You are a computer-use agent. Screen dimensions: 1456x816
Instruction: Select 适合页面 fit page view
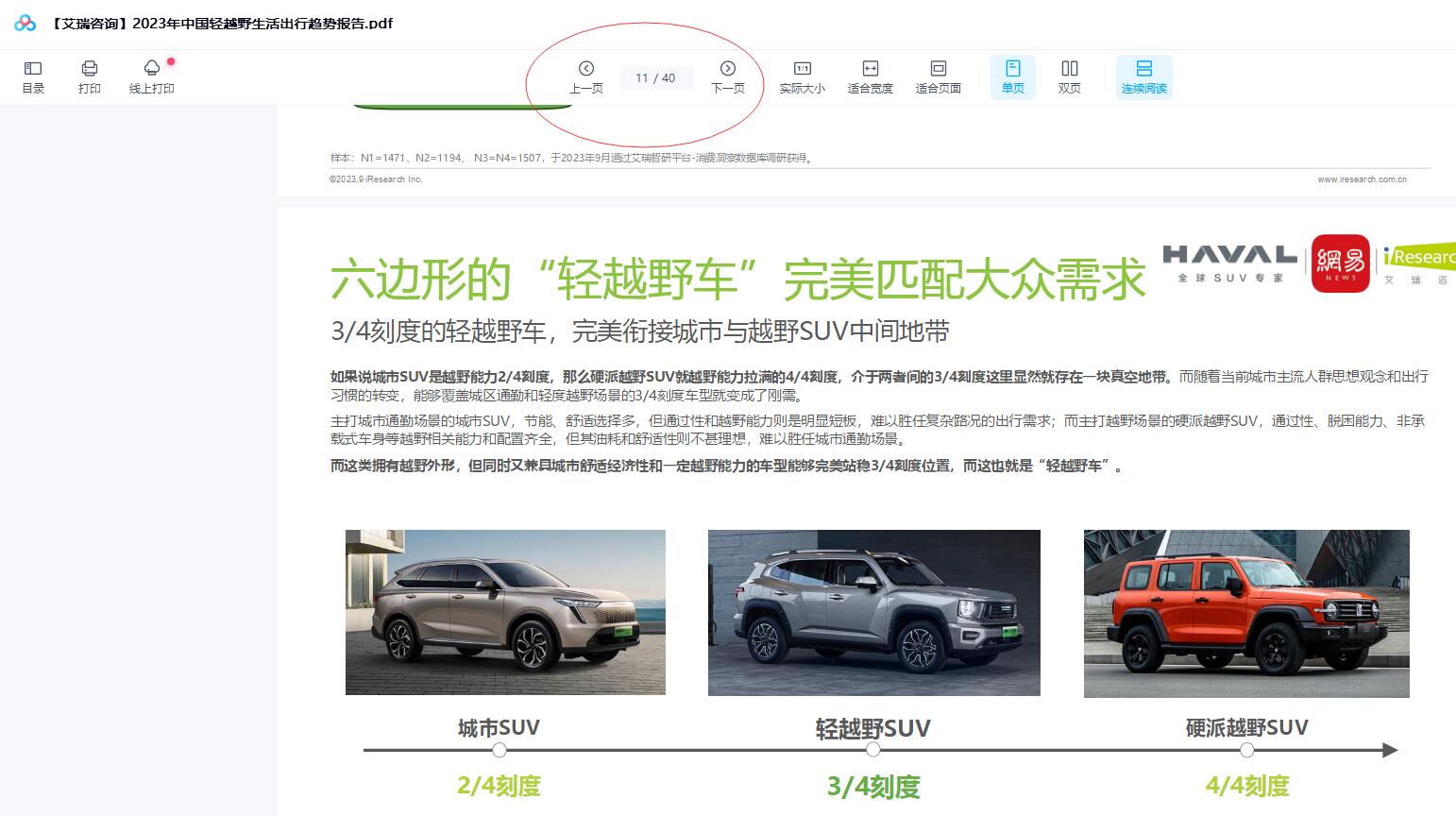tap(938, 76)
